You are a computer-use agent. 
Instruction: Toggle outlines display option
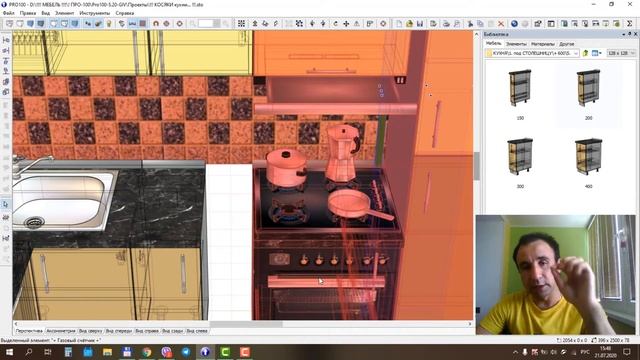[x=54, y=24]
